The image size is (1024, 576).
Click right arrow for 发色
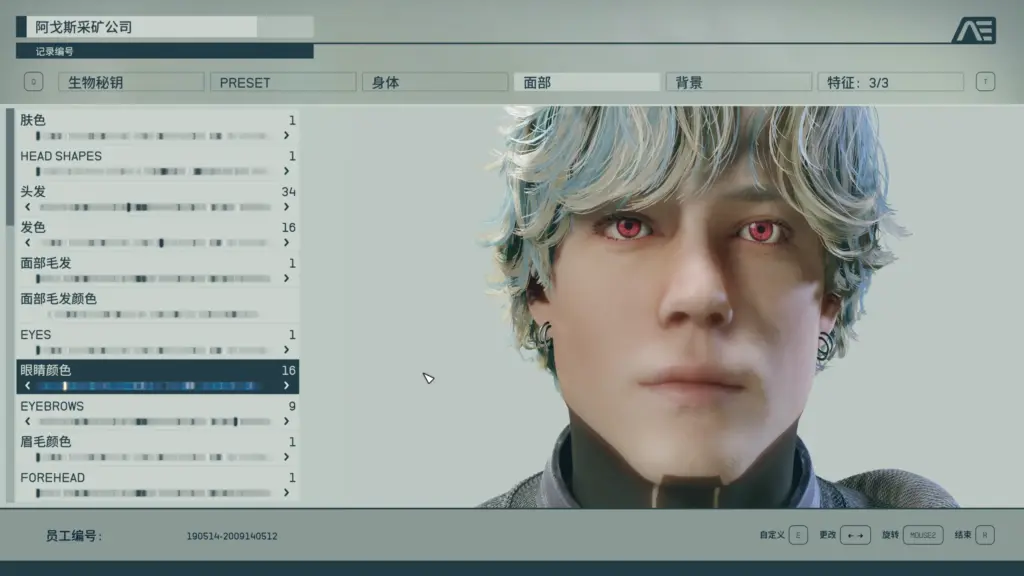(286, 243)
